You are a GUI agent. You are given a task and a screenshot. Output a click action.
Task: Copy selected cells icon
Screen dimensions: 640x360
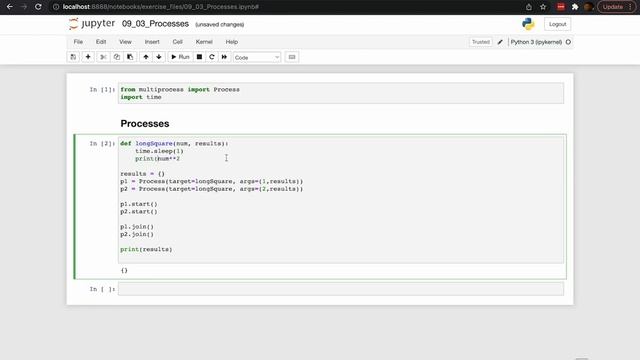(x=117, y=57)
